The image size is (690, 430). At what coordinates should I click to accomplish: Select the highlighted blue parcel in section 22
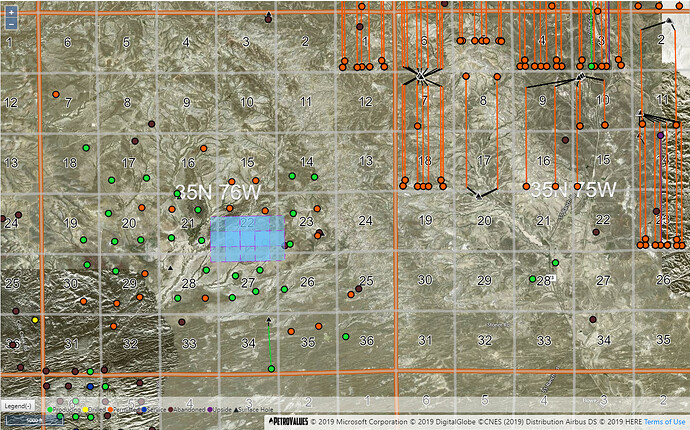point(247,239)
